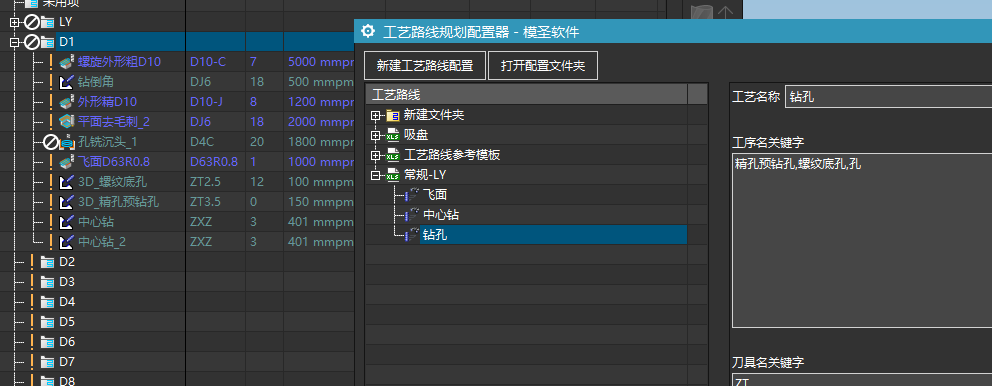
Task: Toggle the status flag on D5 folder
Action: (31, 322)
